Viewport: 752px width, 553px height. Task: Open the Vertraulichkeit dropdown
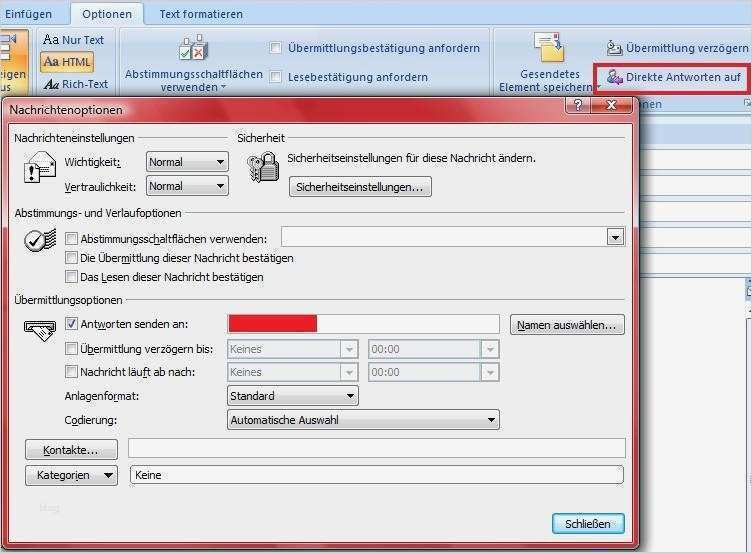pyautogui.click(x=187, y=186)
